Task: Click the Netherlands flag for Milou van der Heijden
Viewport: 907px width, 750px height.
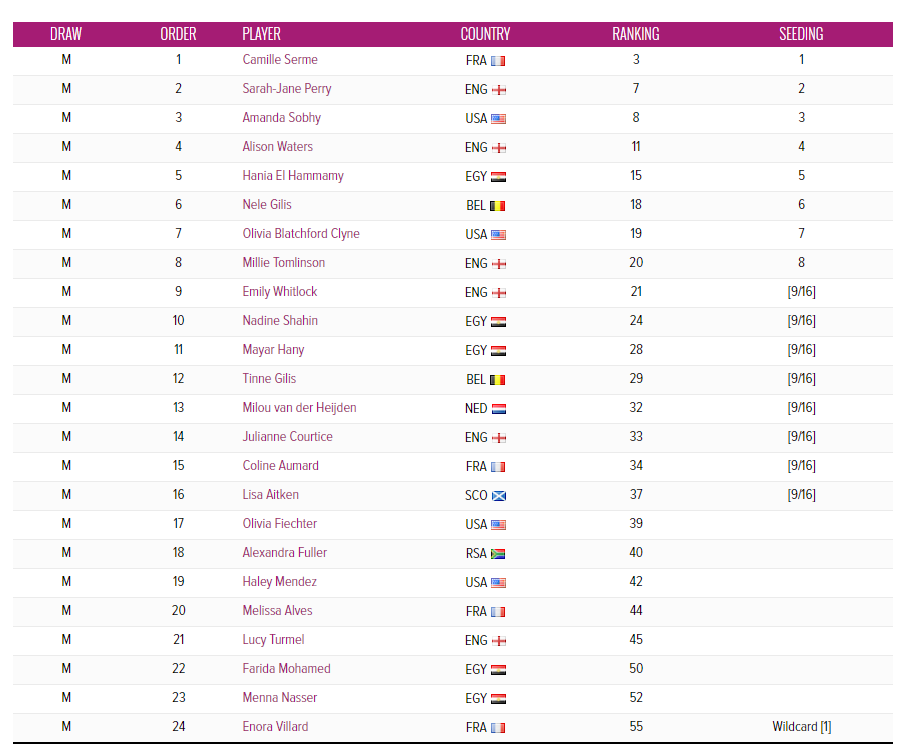Action: (x=498, y=409)
